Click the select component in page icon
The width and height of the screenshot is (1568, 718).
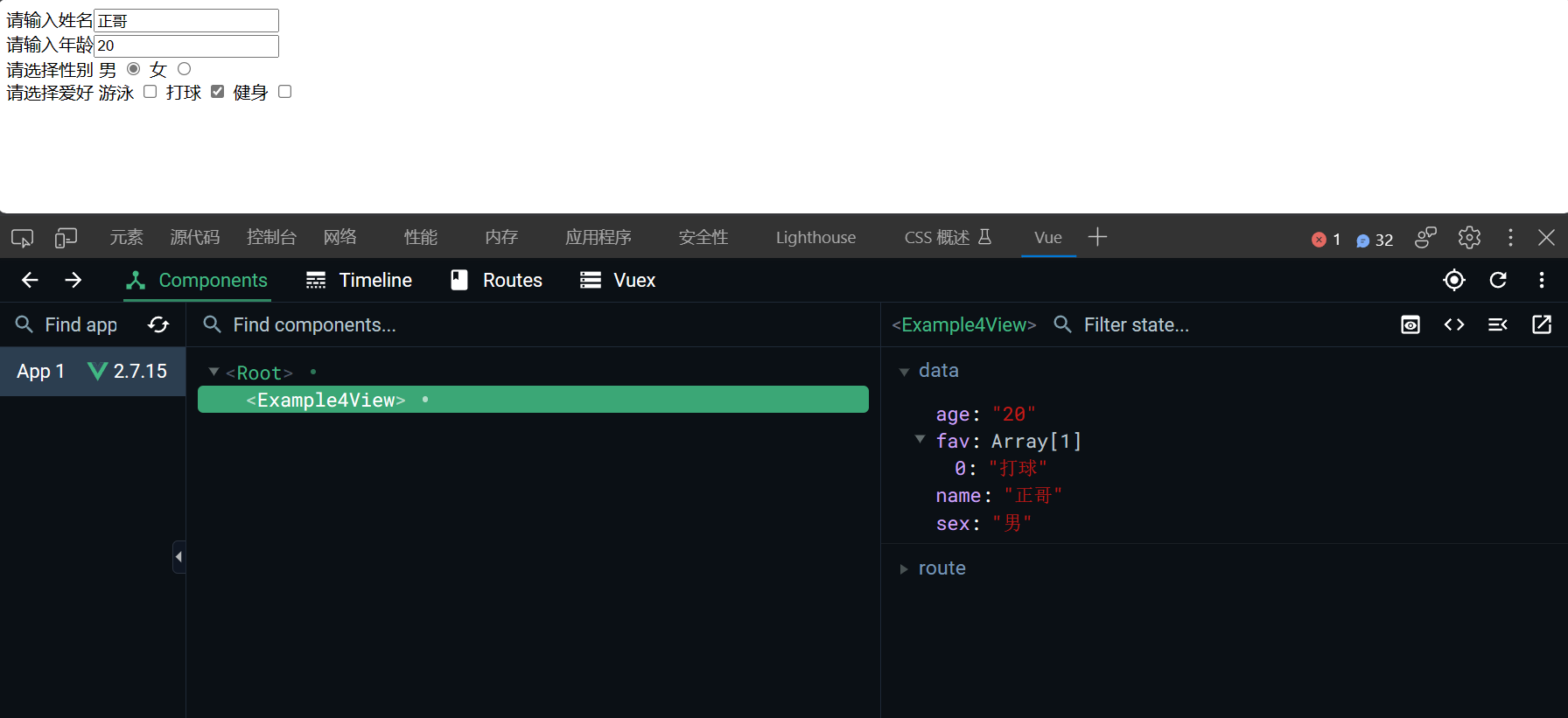(x=1453, y=280)
